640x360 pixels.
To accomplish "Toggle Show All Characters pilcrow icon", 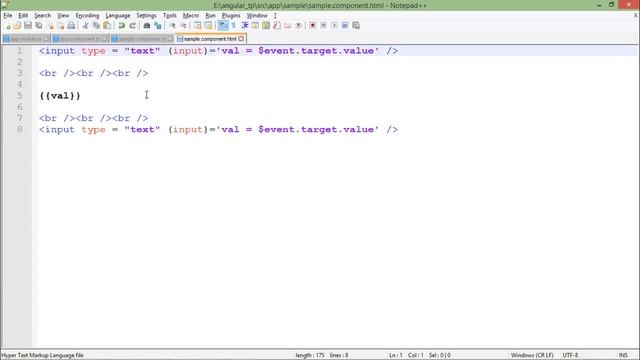I will pyautogui.click(x=234, y=26).
